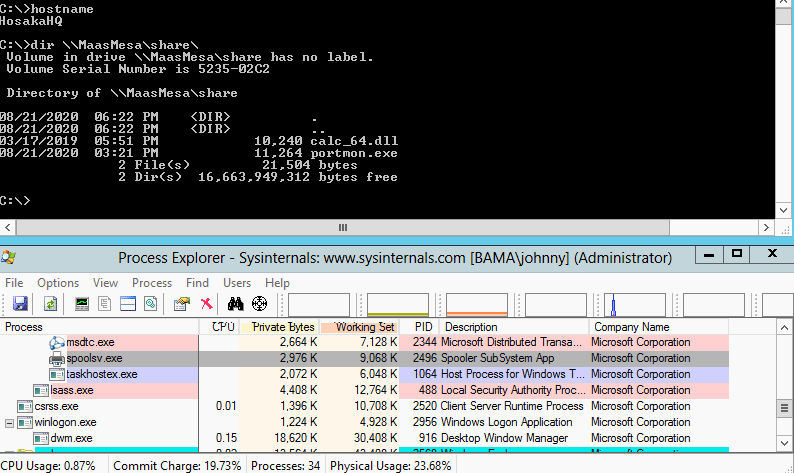Open the View menu

click(x=105, y=283)
